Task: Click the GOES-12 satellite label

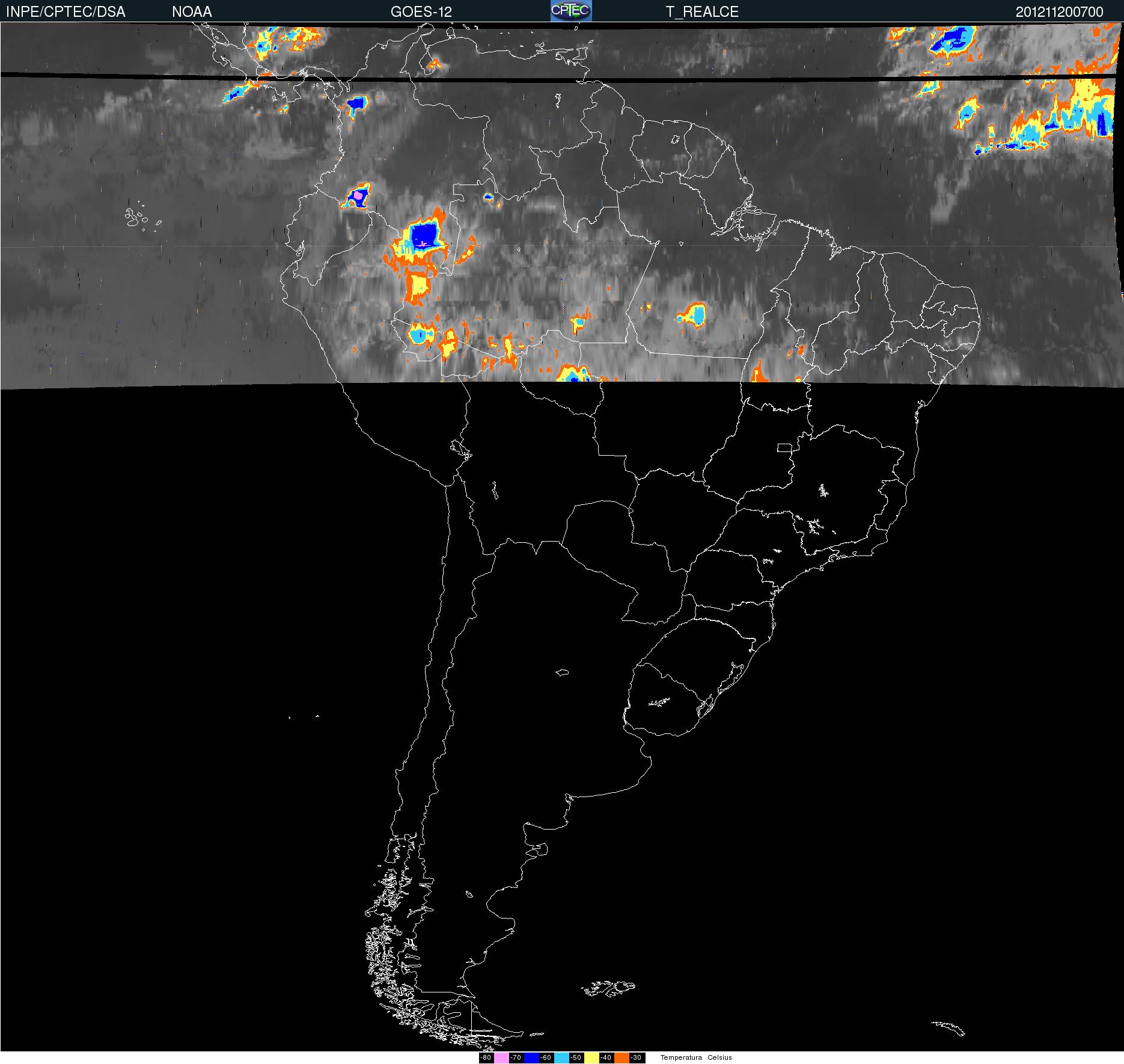Action: [x=421, y=12]
